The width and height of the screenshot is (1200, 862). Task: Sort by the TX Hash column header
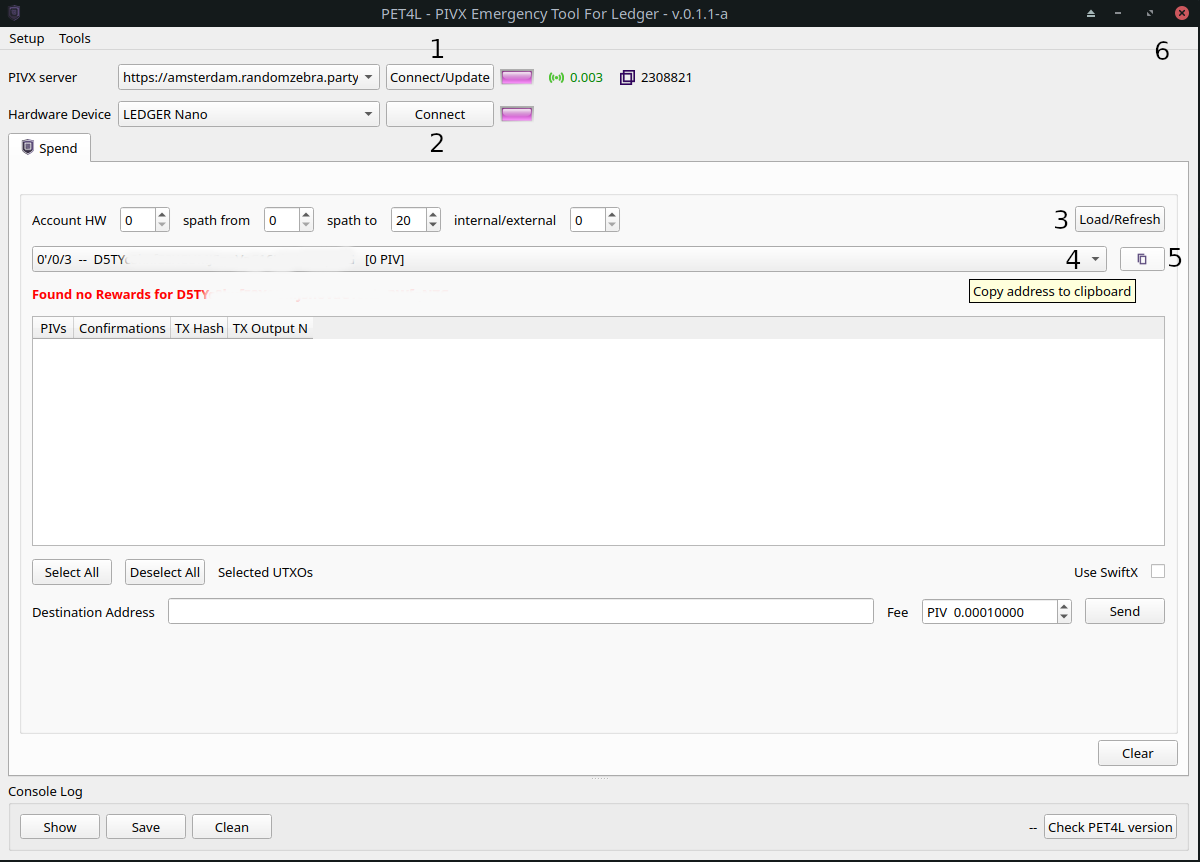click(199, 328)
